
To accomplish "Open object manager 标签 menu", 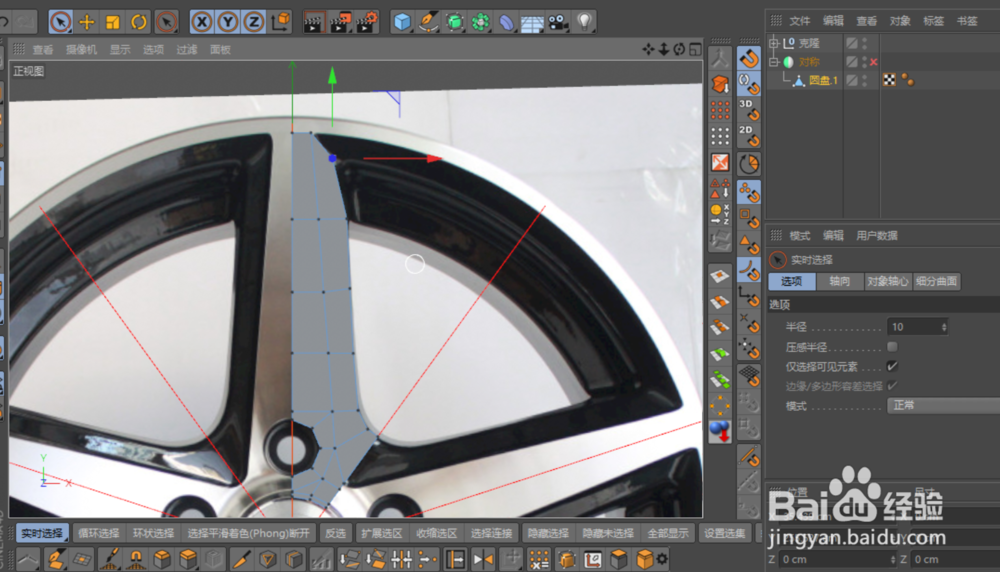I will point(934,21).
